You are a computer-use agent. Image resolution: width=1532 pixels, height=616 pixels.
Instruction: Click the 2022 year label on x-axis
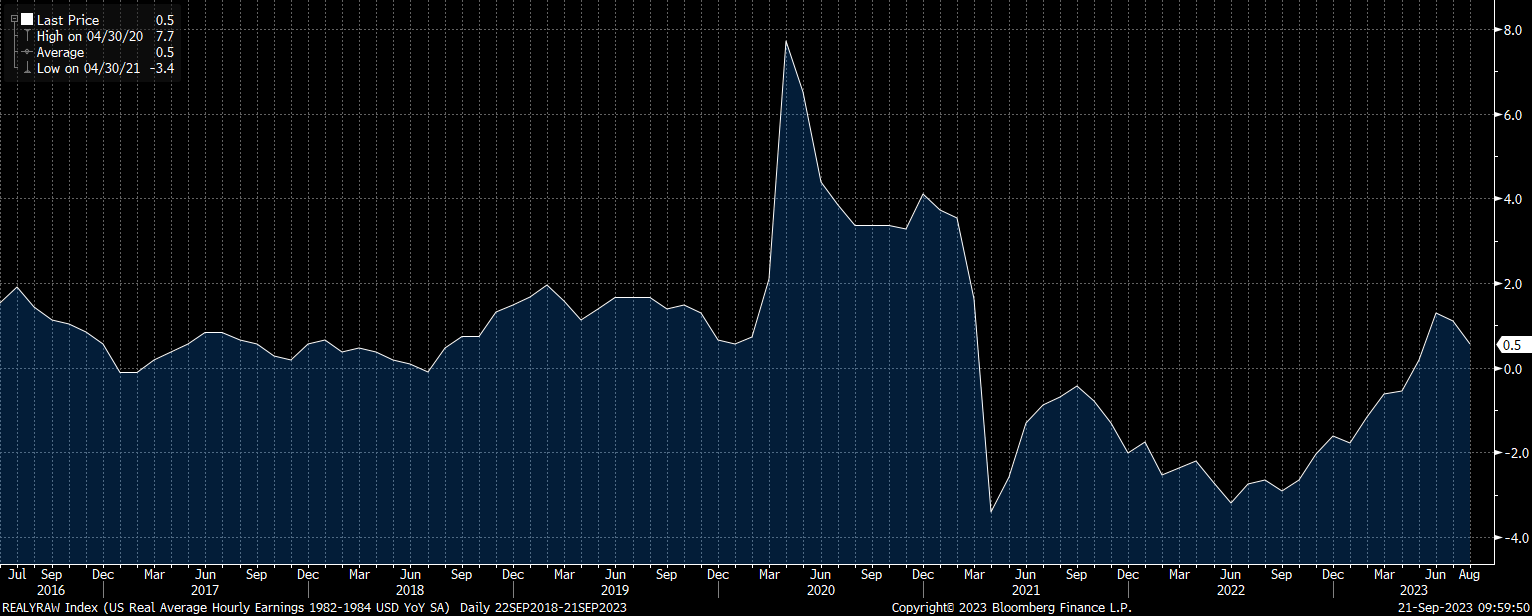click(x=1230, y=591)
